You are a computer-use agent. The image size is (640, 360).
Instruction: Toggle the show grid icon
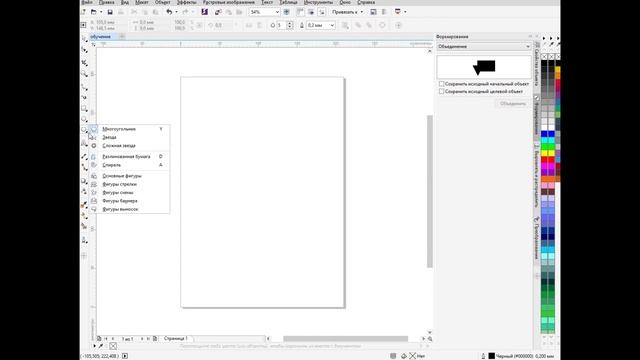tap(311, 12)
